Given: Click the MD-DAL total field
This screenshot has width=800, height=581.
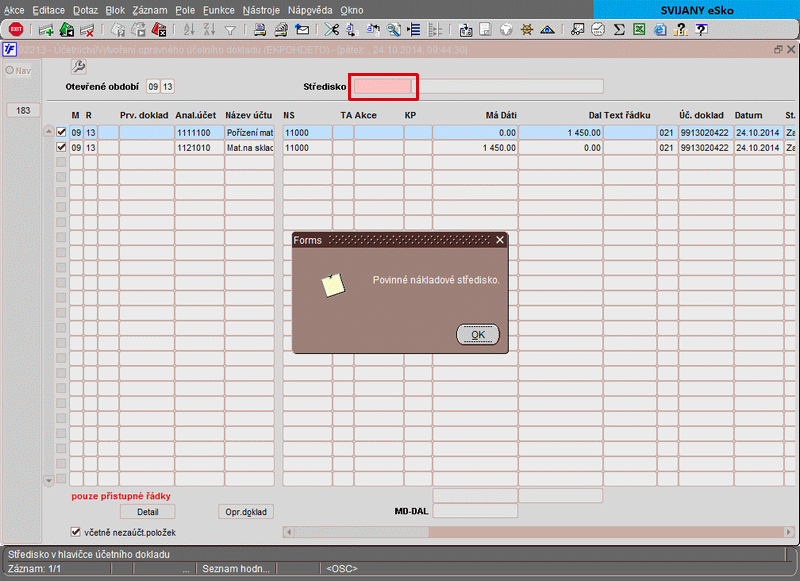Looking at the screenshot, I should pyautogui.click(x=475, y=511).
